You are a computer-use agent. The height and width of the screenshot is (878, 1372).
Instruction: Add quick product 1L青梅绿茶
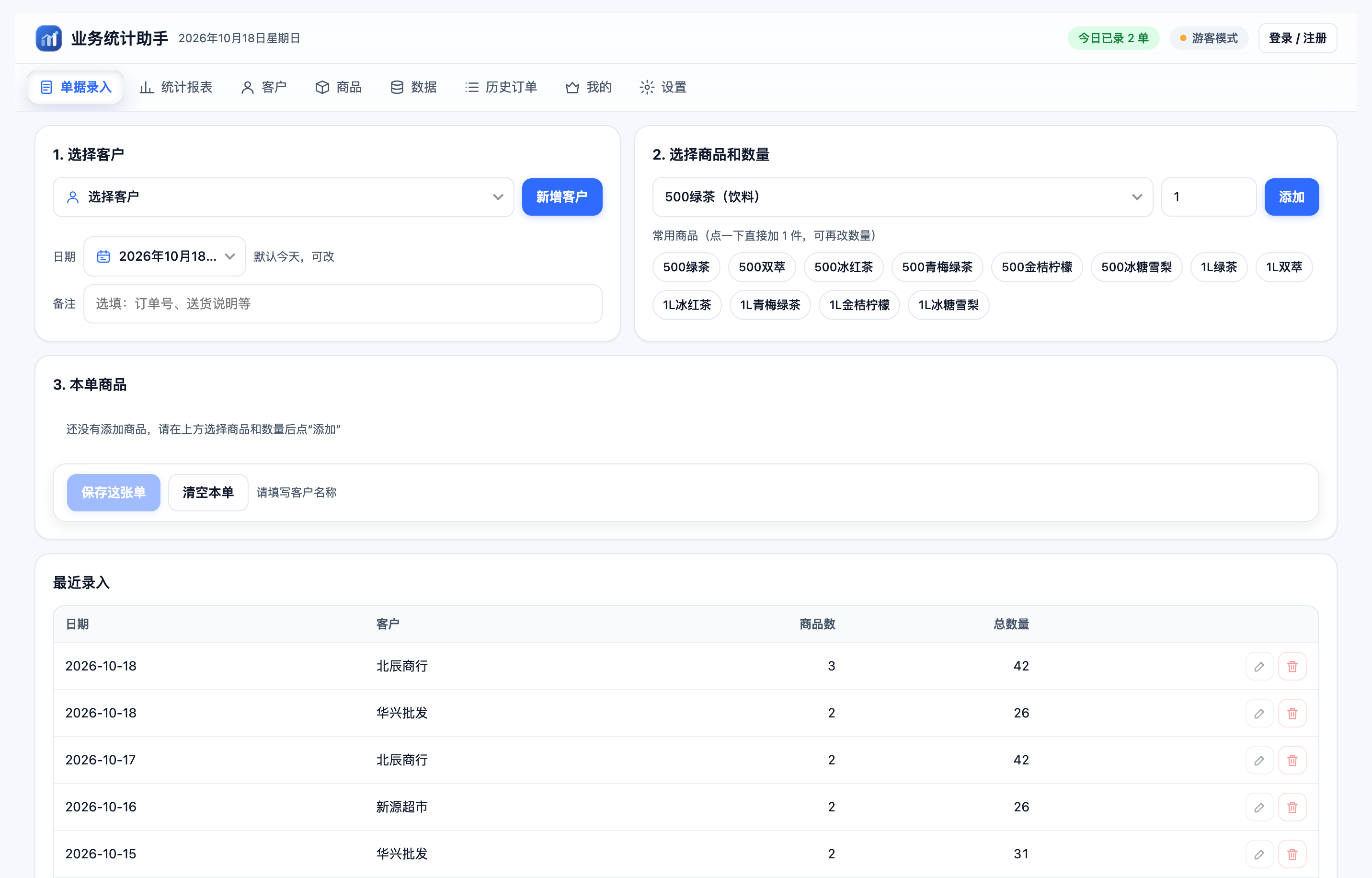[770, 305]
